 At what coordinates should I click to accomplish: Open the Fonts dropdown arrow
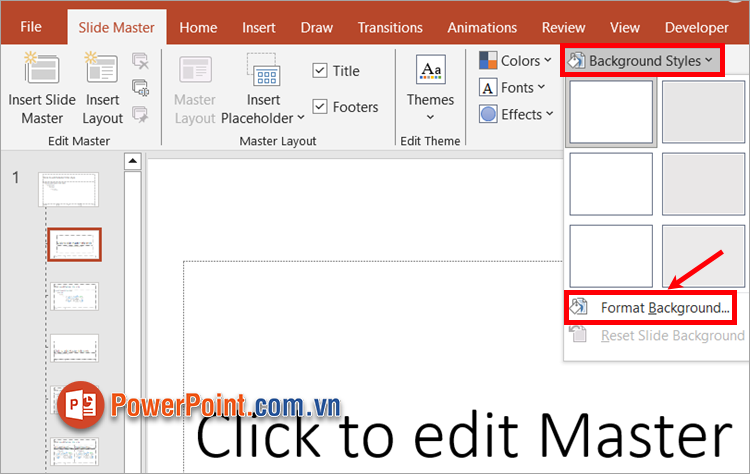tap(541, 87)
